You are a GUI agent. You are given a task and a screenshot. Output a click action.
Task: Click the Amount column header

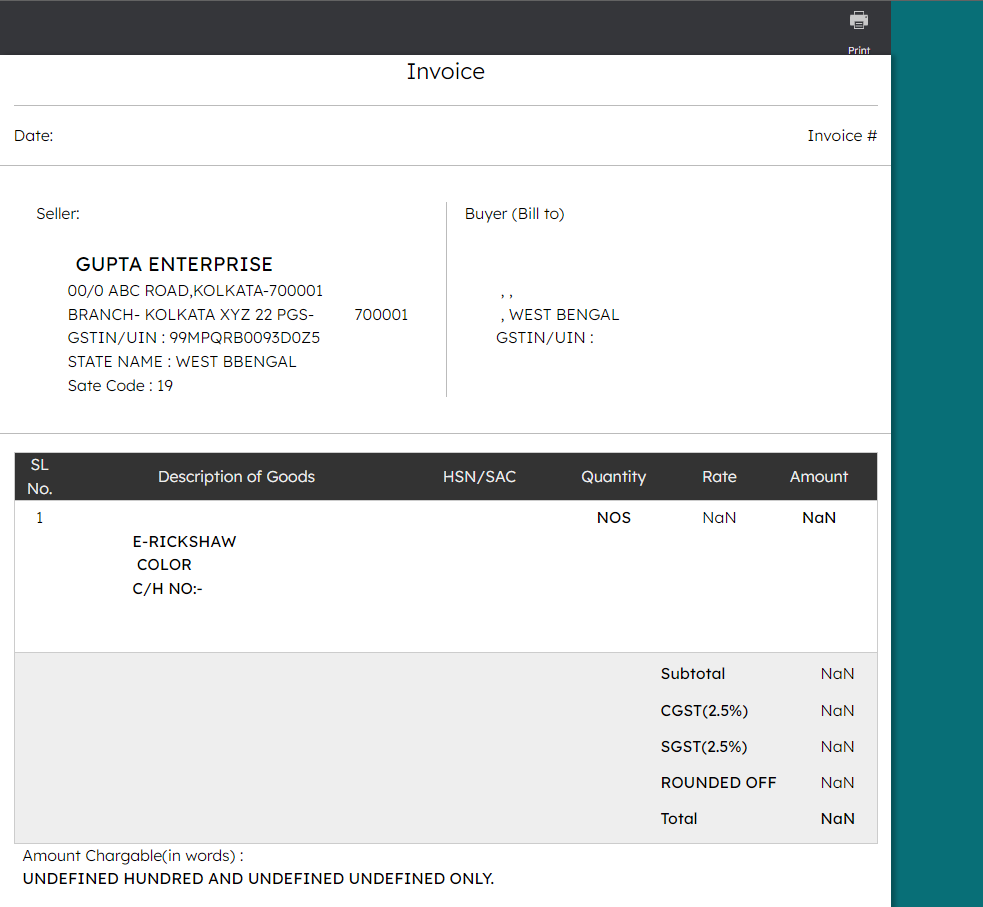click(818, 477)
